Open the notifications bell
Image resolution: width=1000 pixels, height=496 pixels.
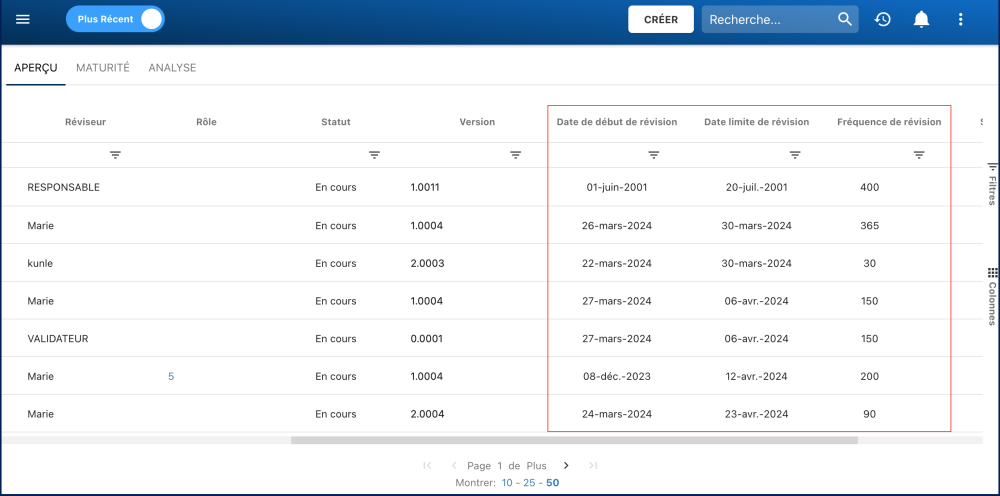click(921, 20)
